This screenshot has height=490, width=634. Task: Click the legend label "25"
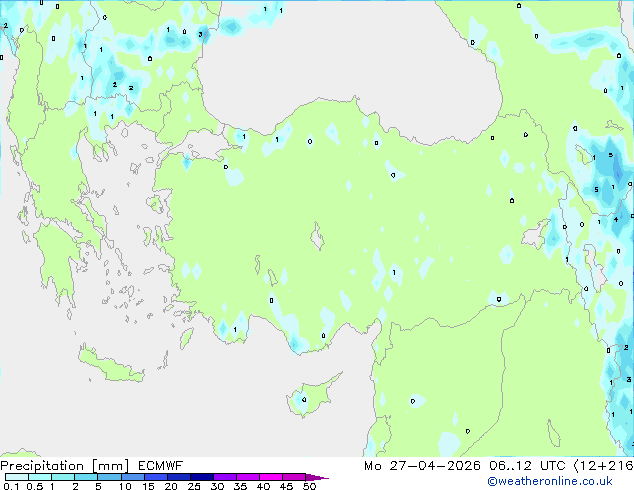click(x=194, y=486)
